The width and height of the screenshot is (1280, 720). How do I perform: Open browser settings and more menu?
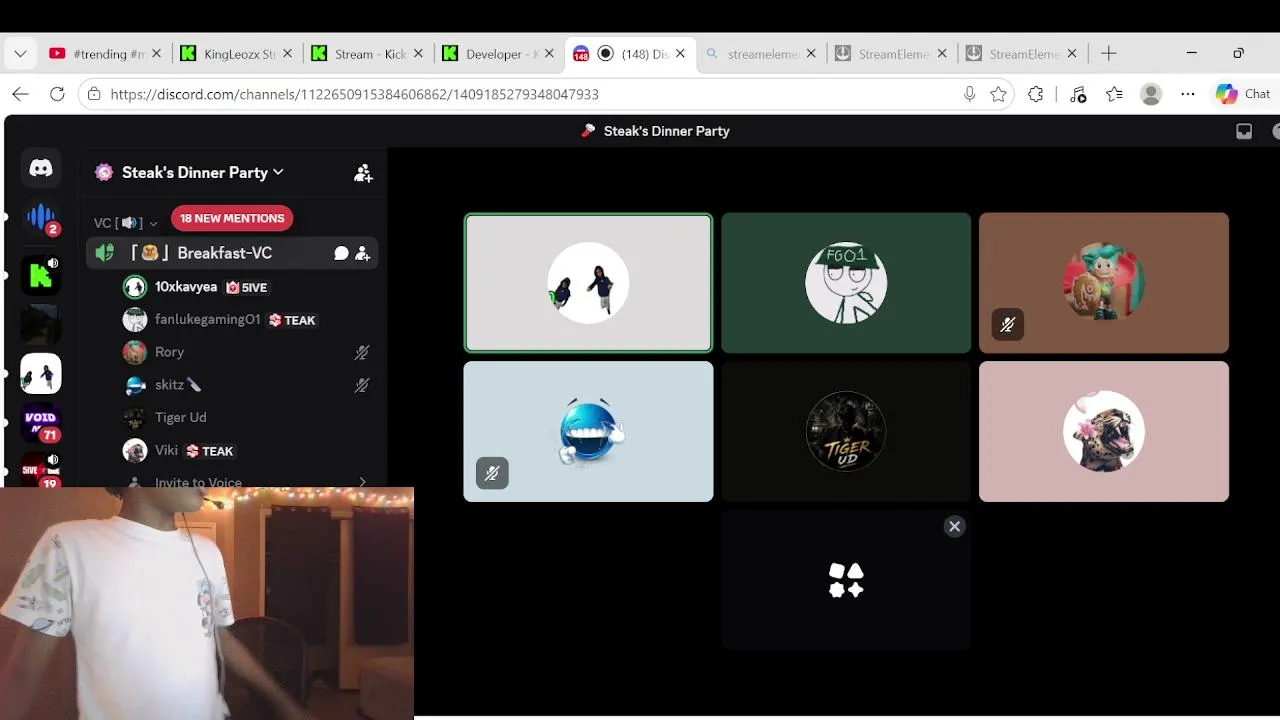1188,94
